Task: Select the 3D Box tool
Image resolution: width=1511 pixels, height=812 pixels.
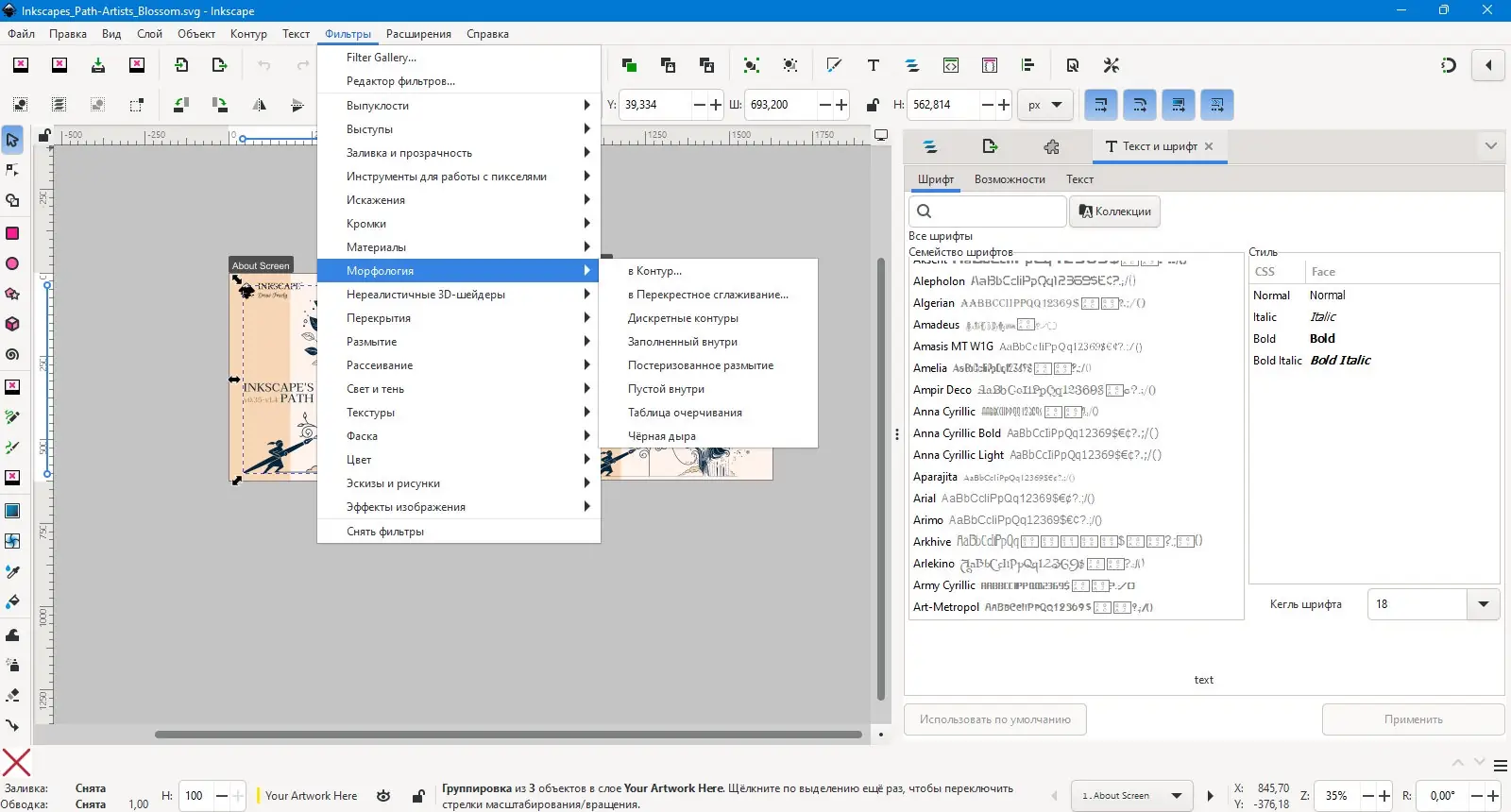Action: pos(12,324)
